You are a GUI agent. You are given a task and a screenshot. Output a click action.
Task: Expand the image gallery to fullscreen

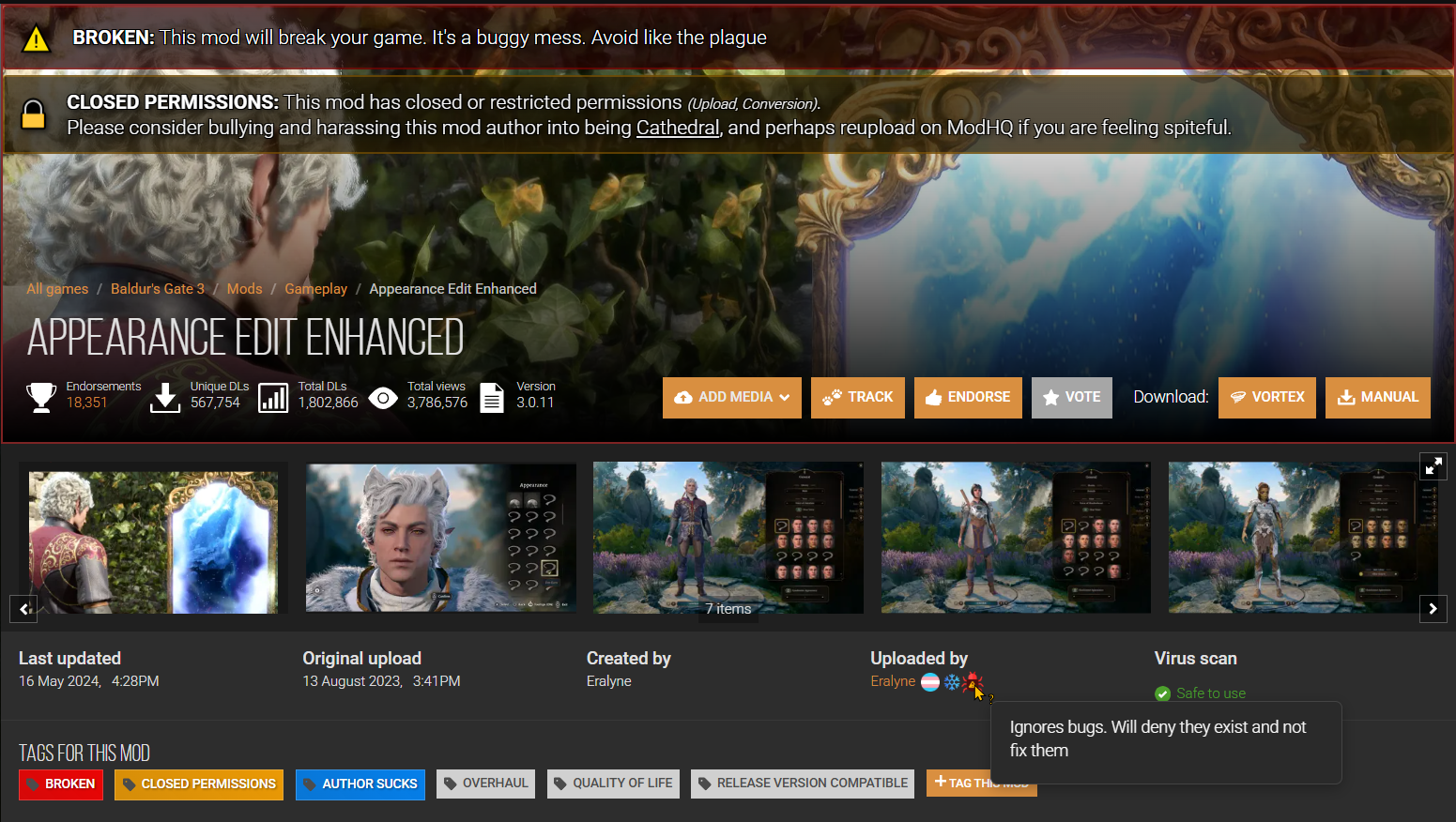point(1433,465)
